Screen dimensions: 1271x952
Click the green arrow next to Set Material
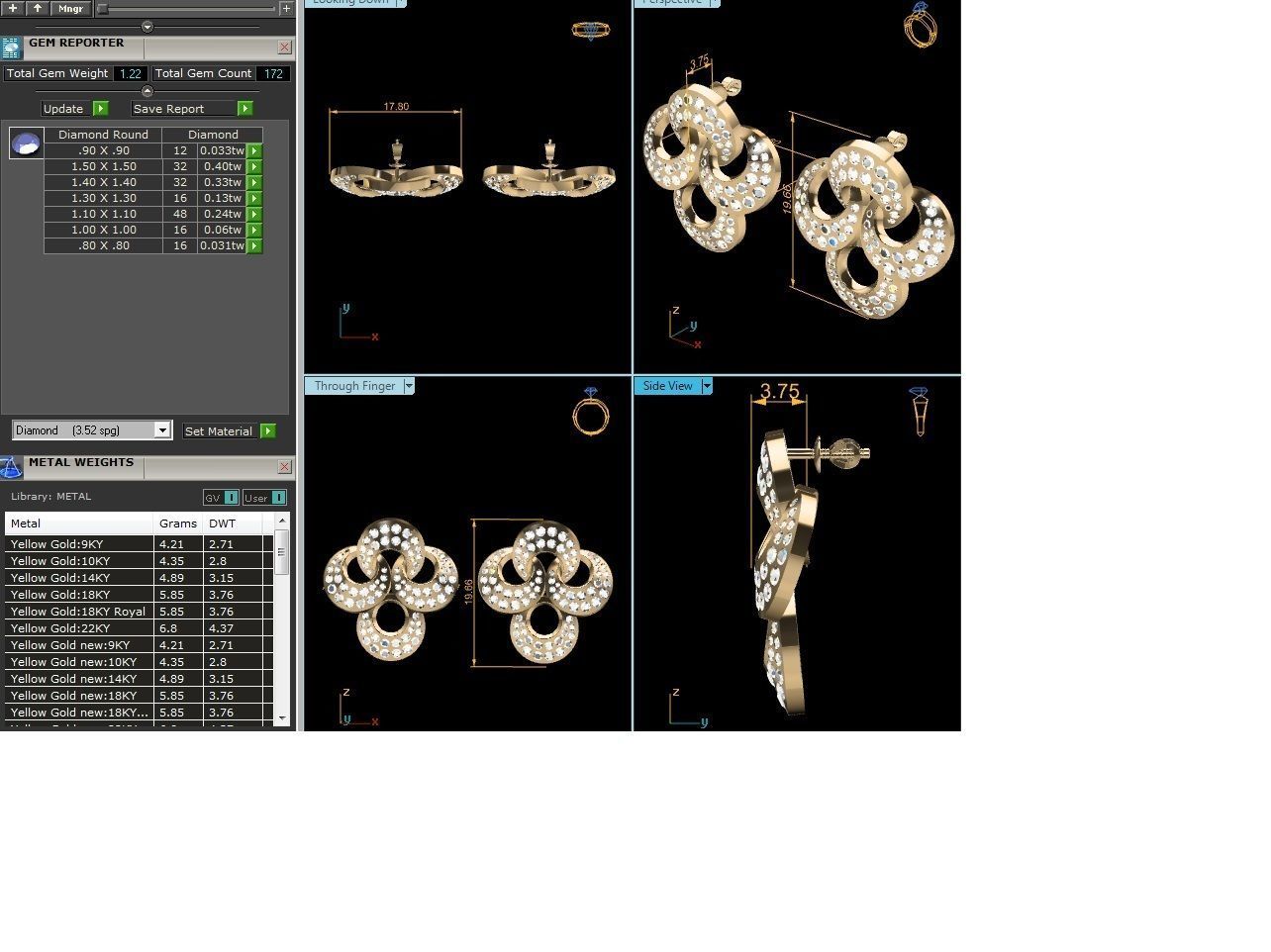pyautogui.click(x=268, y=430)
